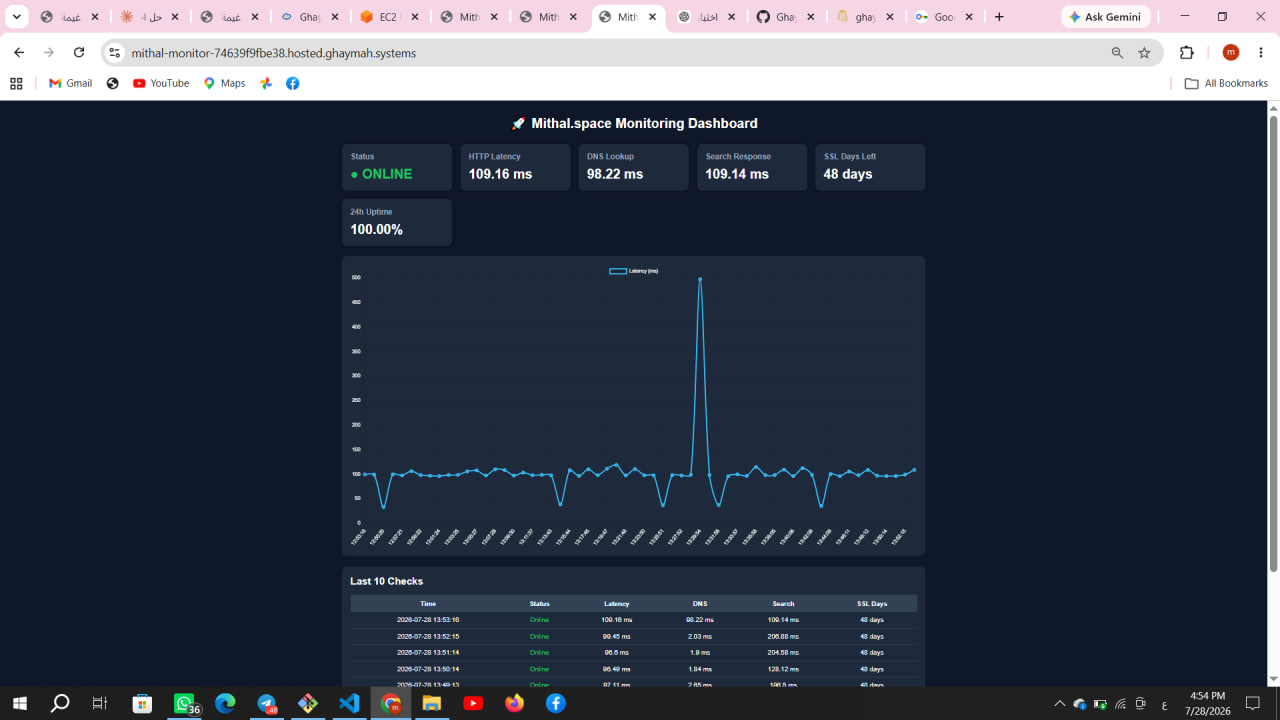The height and width of the screenshot is (720, 1280).
Task: Click the HTTP Latency 109.16 ms card
Action: tap(515, 167)
